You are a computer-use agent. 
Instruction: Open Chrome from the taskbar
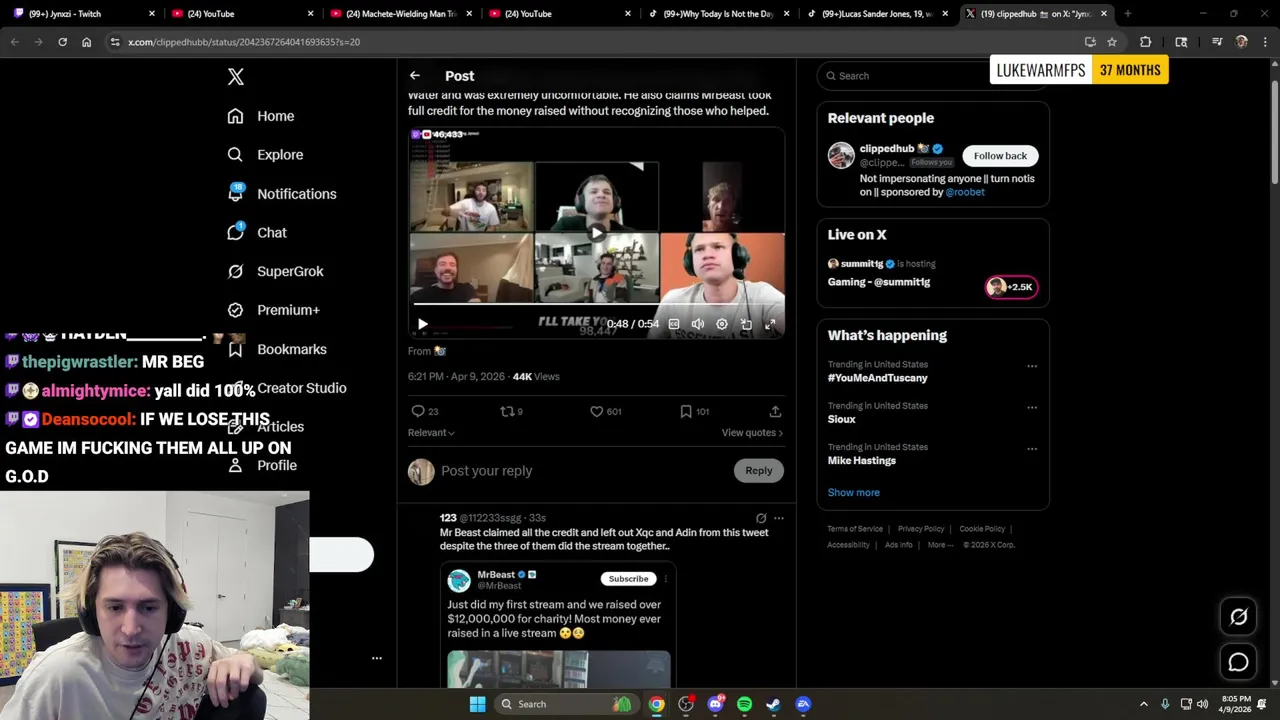pyautogui.click(x=656, y=704)
